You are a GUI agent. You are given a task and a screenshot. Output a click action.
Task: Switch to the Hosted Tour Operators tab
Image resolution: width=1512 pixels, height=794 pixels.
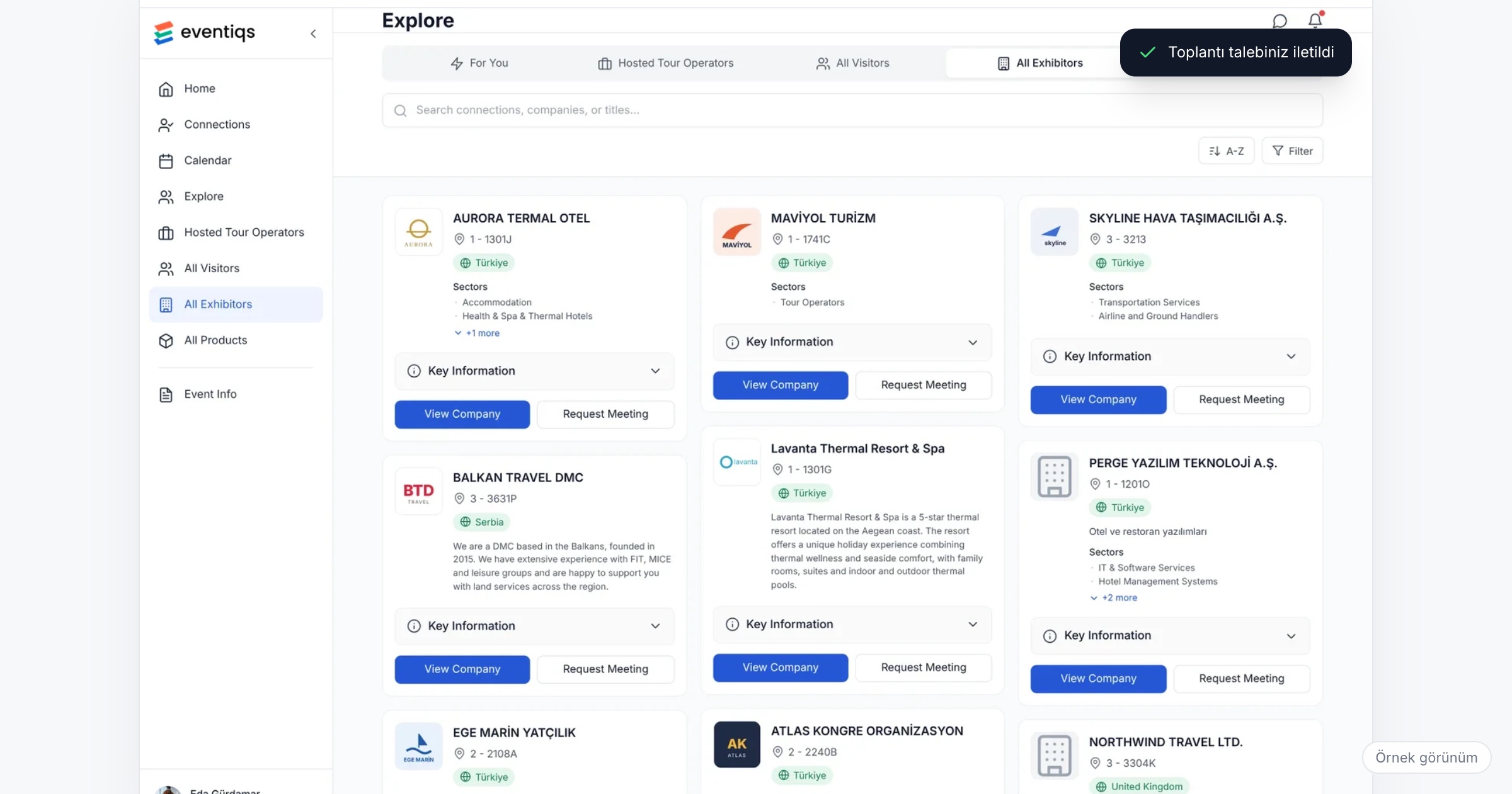pyautogui.click(x=666, y=63)
